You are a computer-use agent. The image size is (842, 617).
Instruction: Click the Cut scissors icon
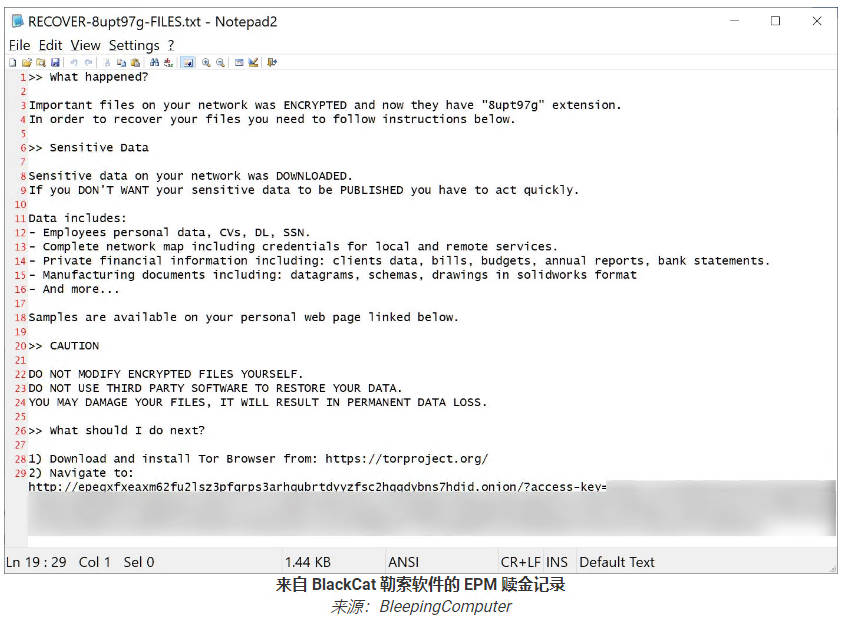click(107, 63)
